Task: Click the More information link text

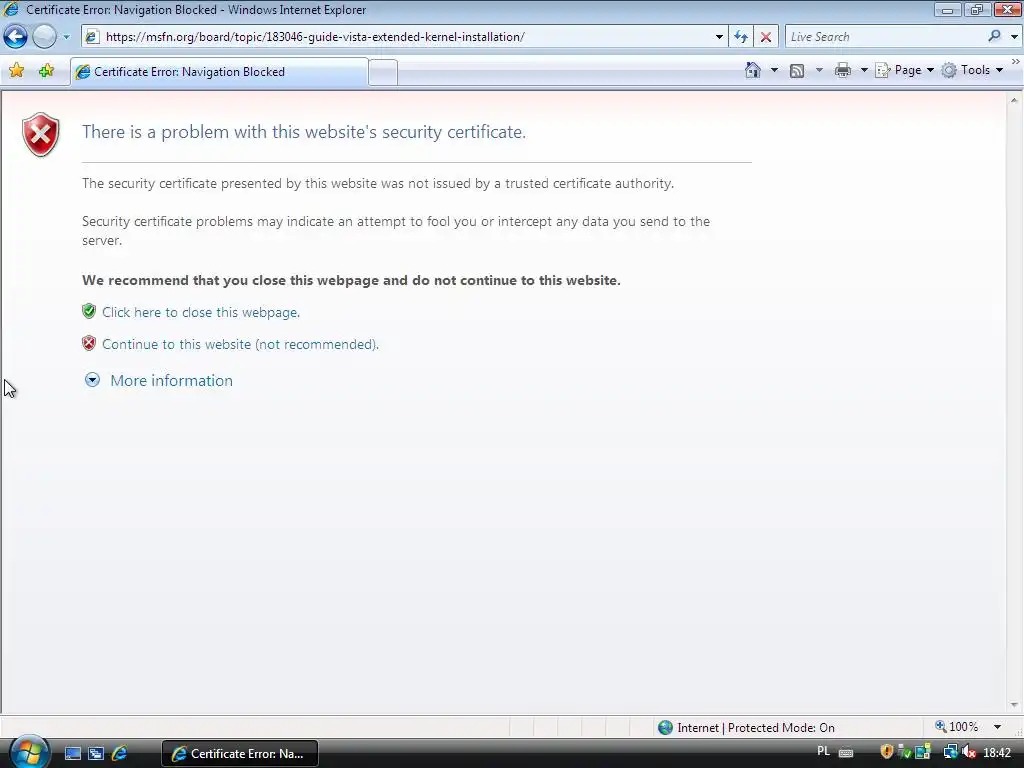Action: click(x=171, y=381)
